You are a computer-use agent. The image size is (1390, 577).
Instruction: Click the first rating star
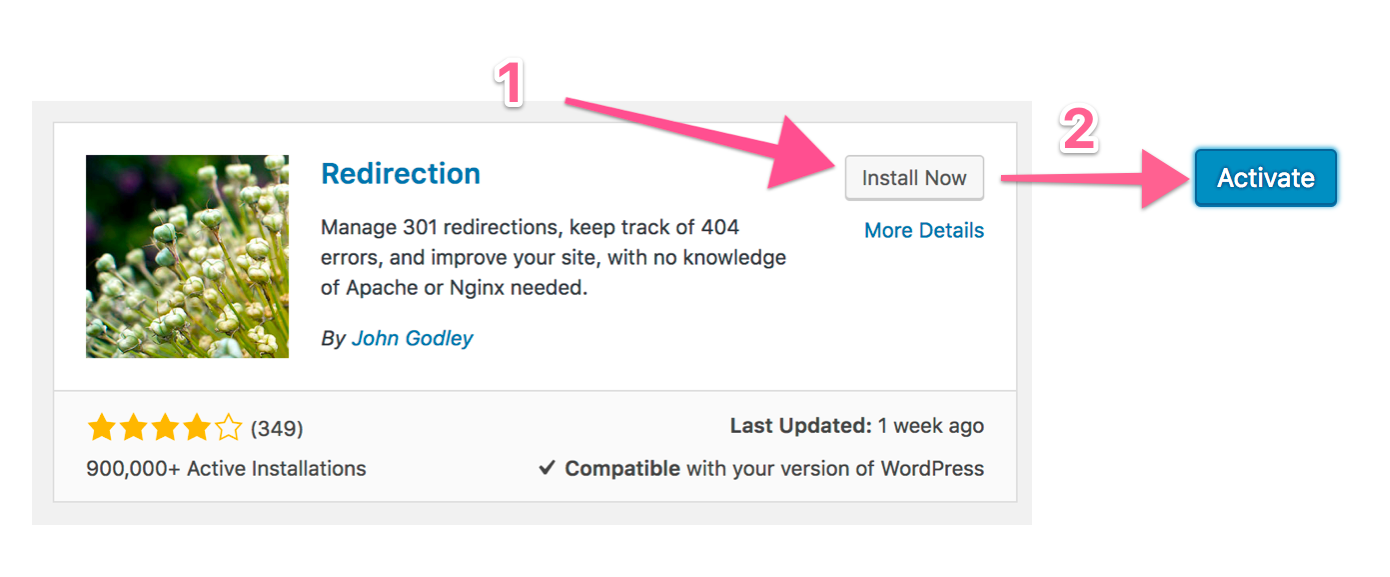point(101,429)
